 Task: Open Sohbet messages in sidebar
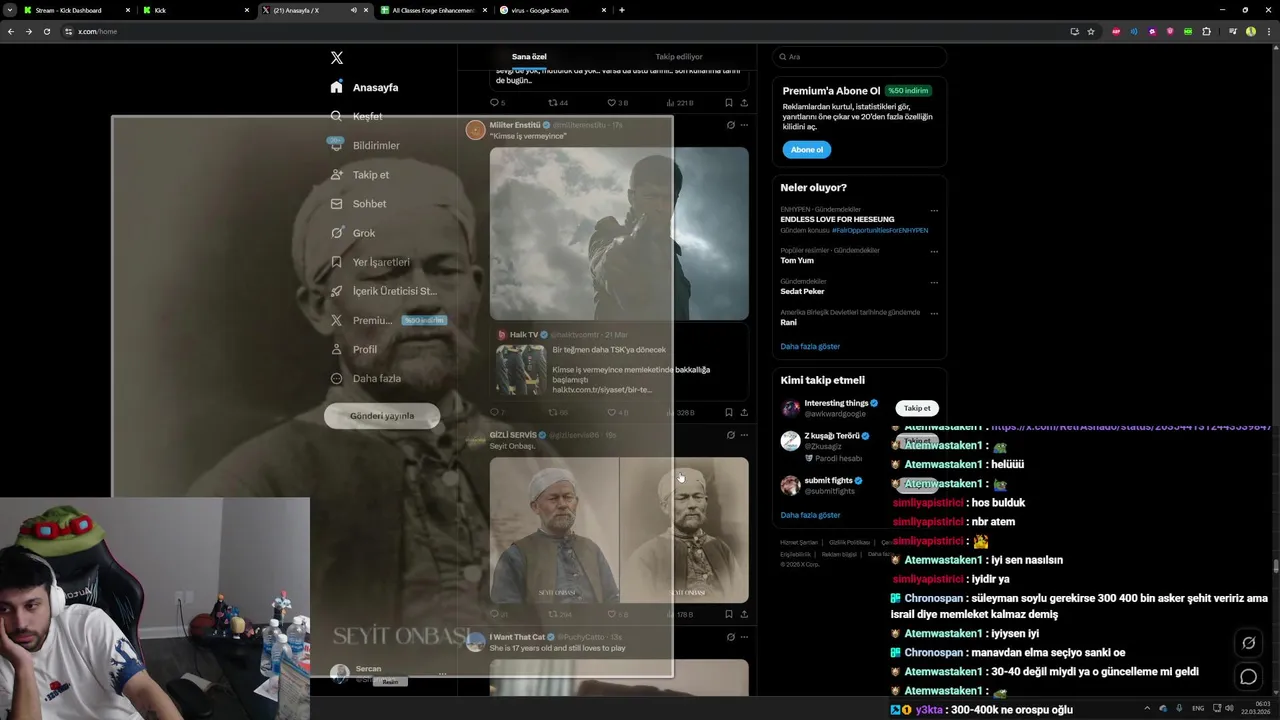358,204
